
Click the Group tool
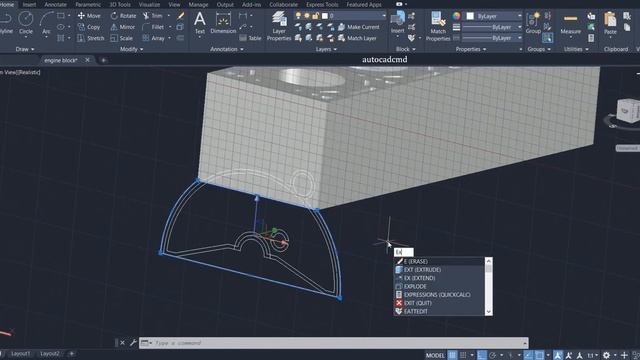tap(533, 23)
